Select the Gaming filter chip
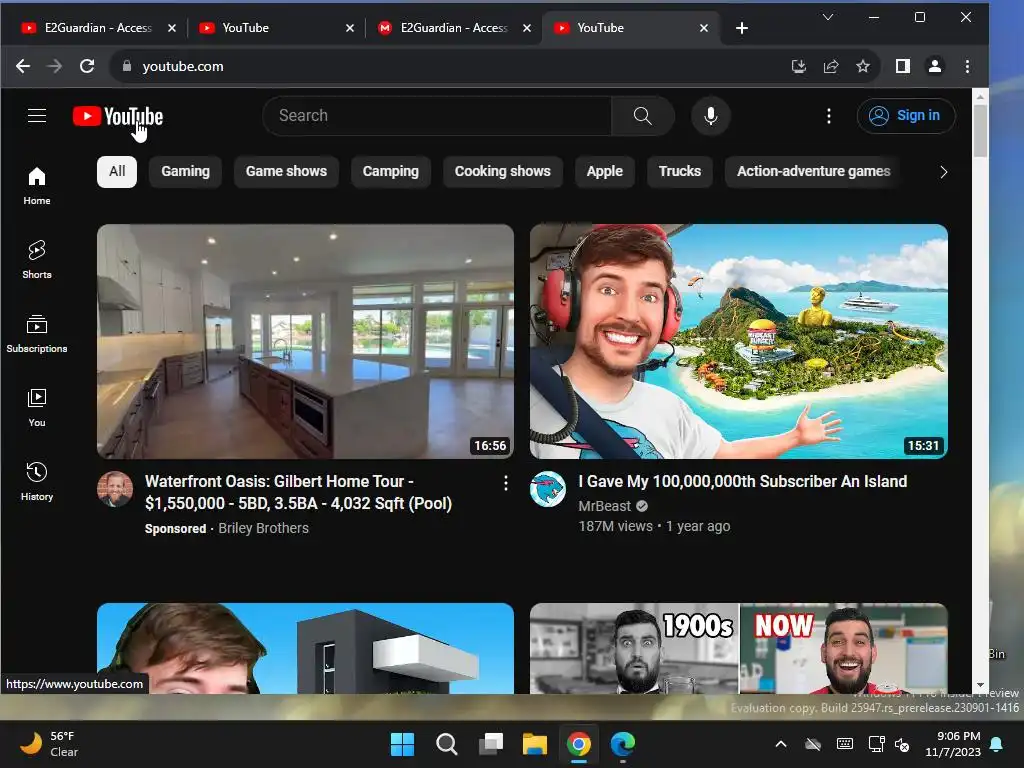This screenshot has height=768, width=1024. click(185, 172)
